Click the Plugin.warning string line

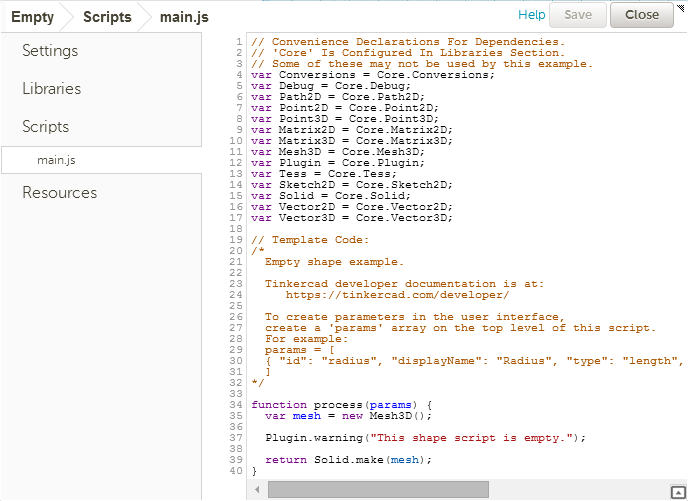point(425,438)
